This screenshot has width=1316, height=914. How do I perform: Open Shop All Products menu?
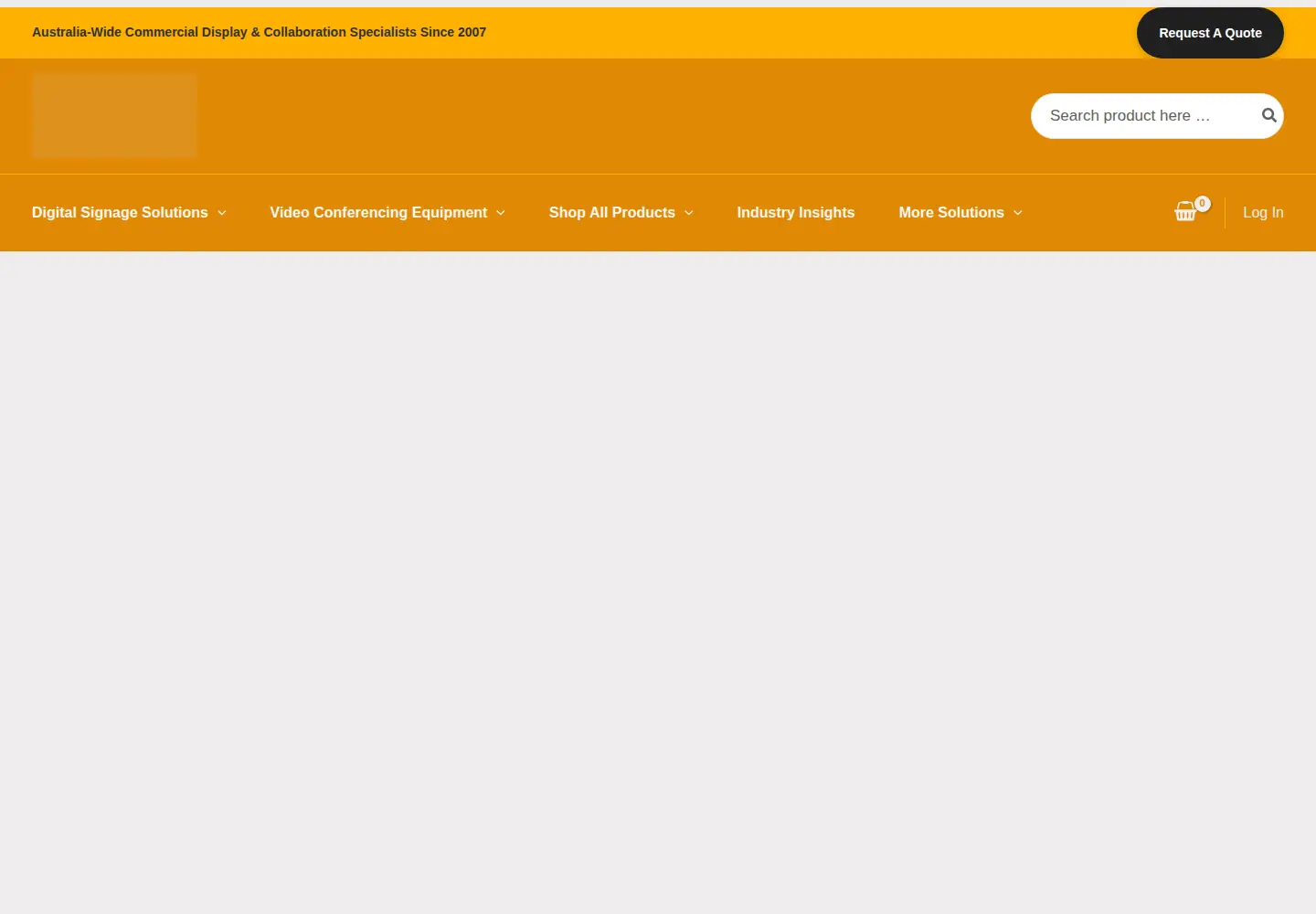(611, 212)
